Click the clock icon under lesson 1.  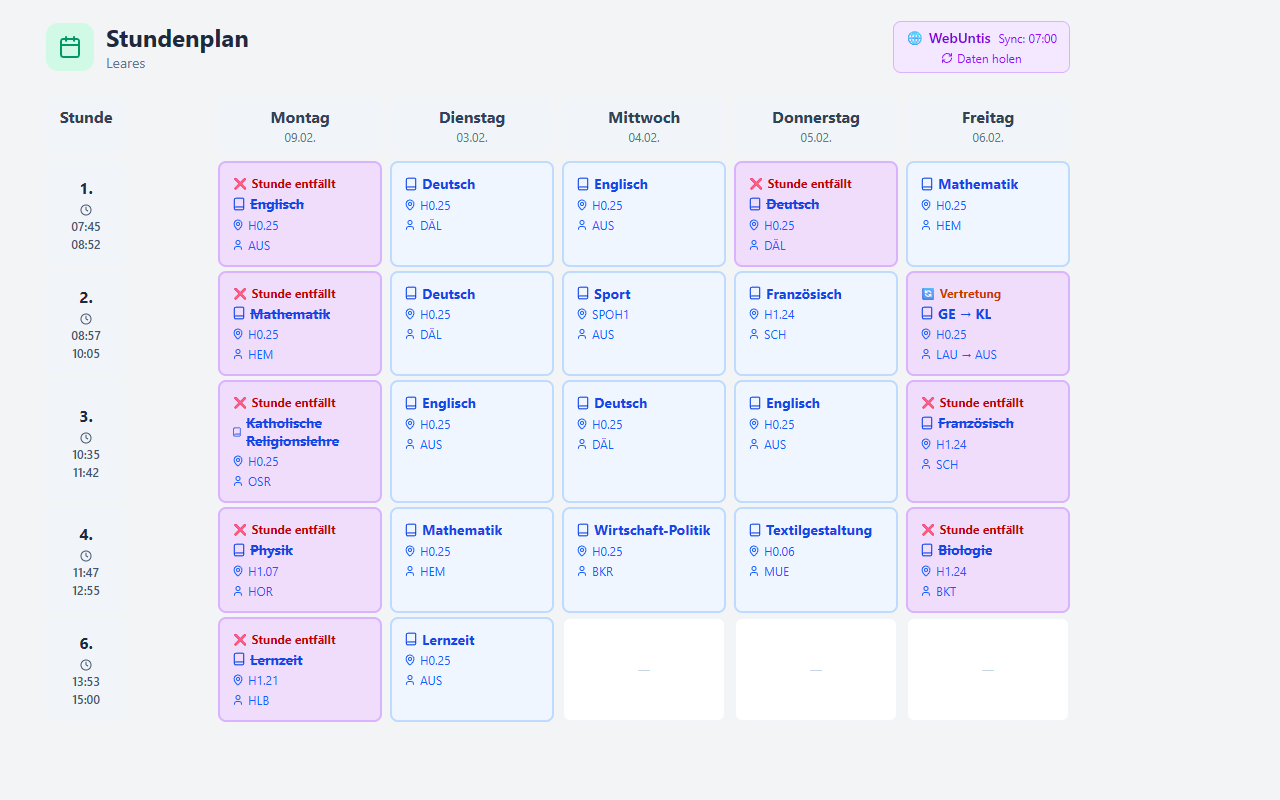pyautogui.click(x=86, y=210)
